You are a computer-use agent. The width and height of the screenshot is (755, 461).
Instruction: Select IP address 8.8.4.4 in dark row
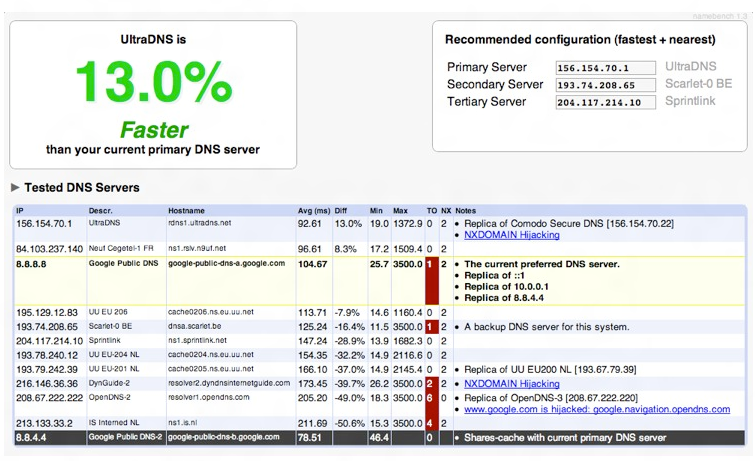[31, 437]
